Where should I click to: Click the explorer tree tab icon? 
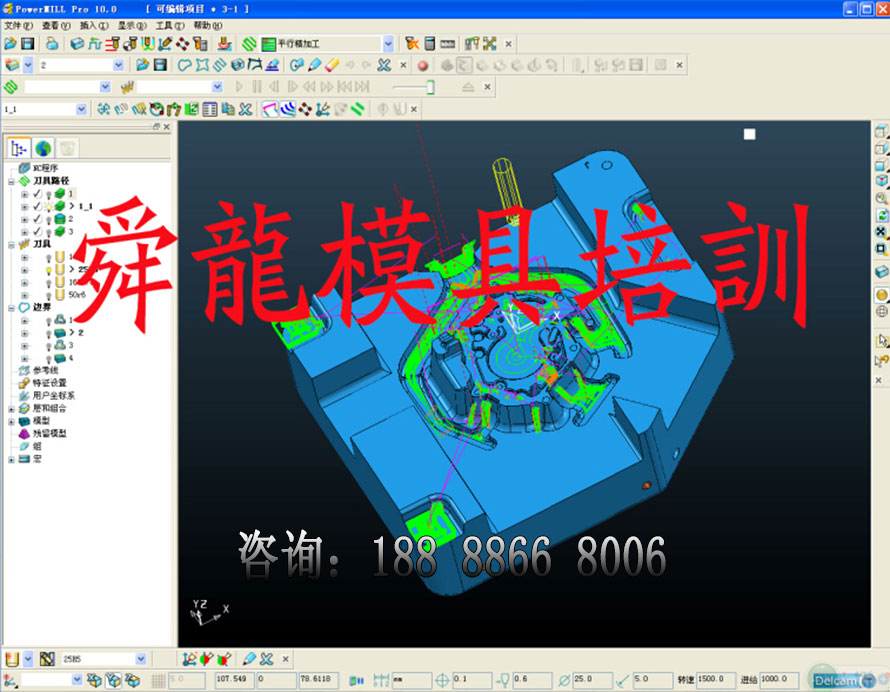click(19, 148)
